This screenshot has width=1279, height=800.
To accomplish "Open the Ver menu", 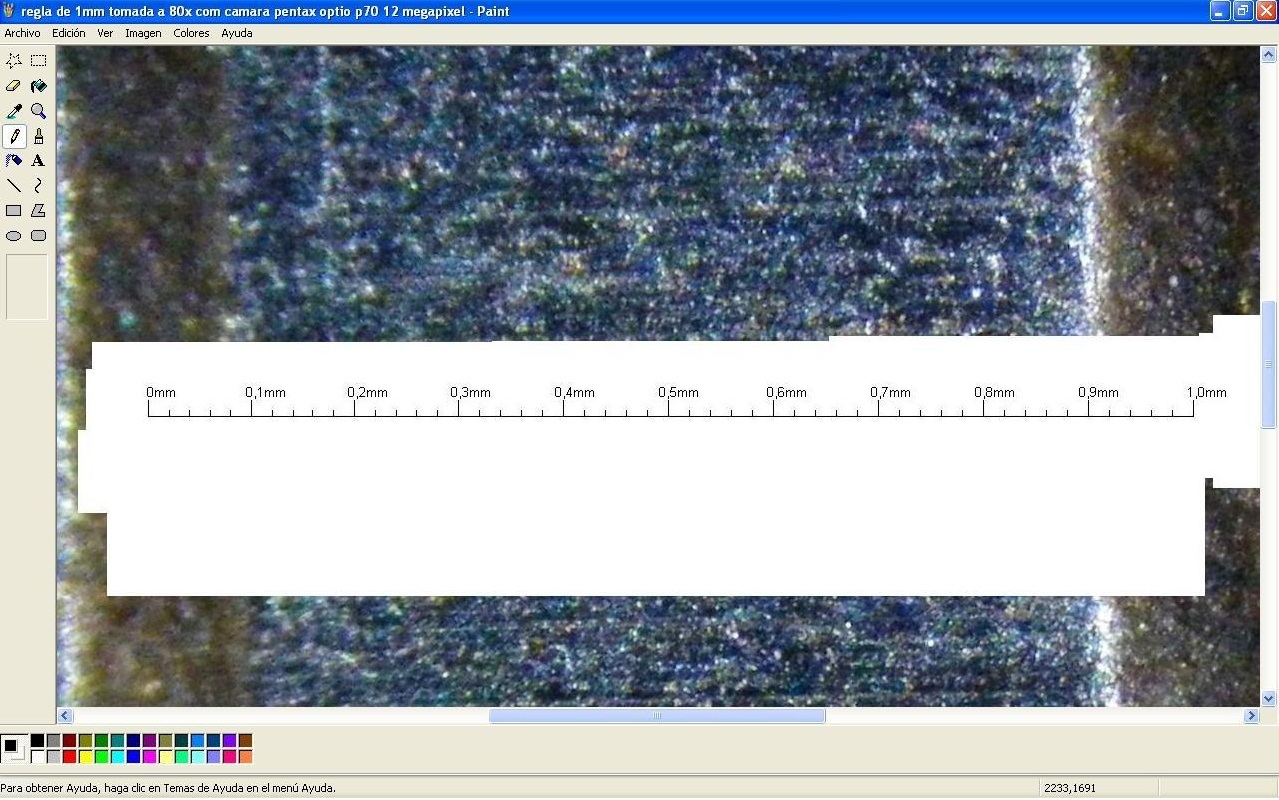I will (x=105, y=33).
